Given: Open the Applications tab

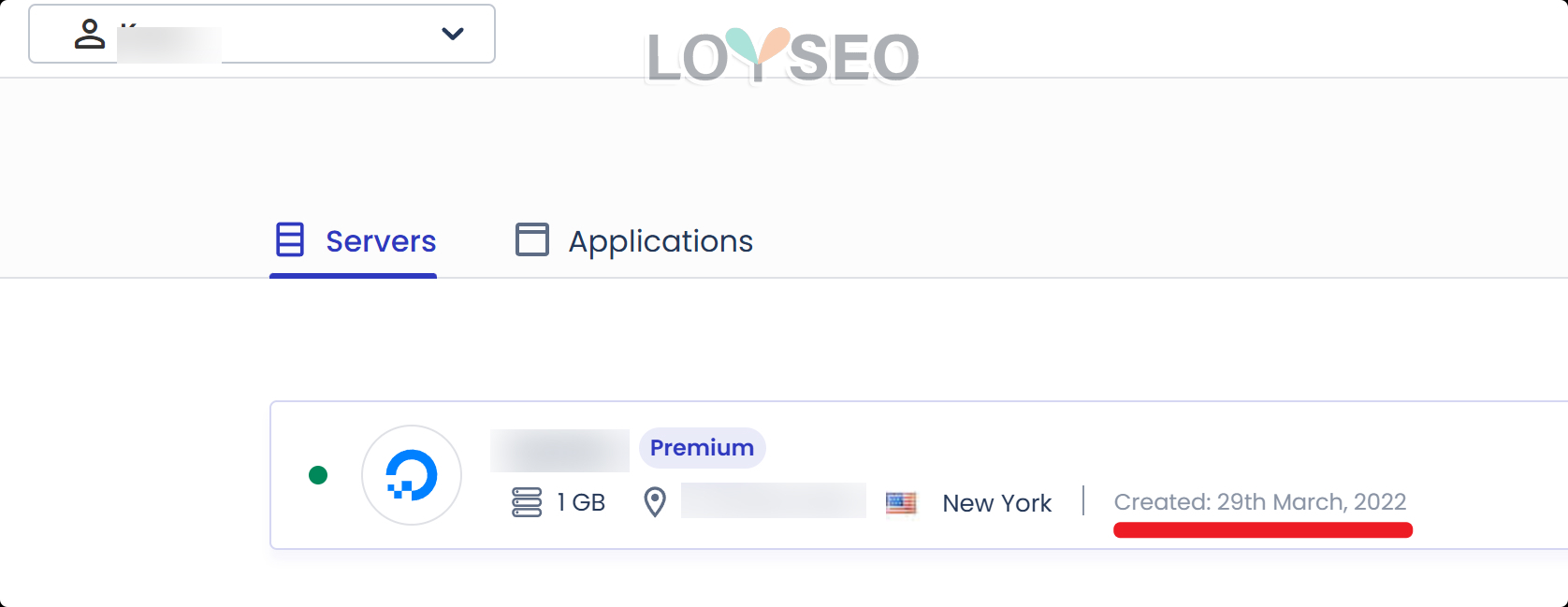Looking at the screenshot, I should [660, 241].
